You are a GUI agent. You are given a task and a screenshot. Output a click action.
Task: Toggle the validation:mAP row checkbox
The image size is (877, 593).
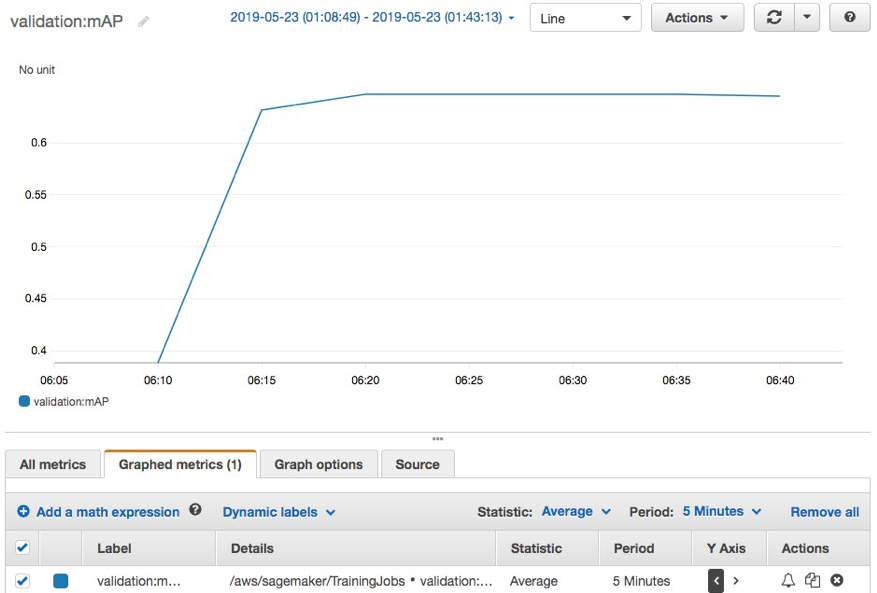point(22,580)
